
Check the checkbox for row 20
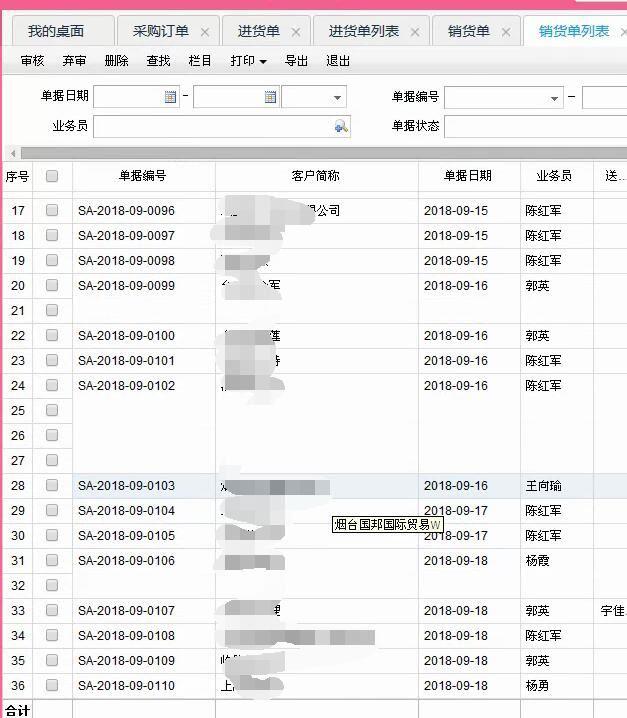tap(52, 285)
